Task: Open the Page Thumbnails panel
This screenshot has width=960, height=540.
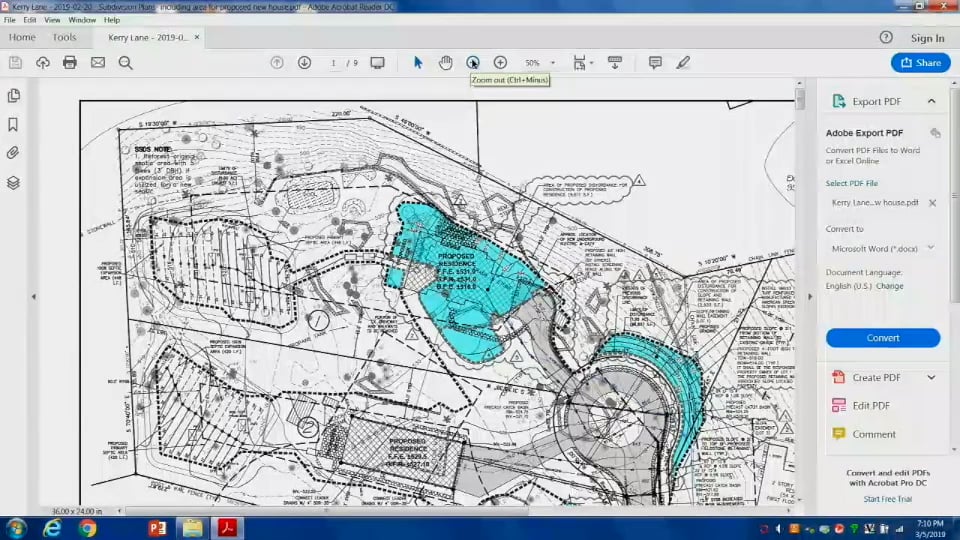Action: coord(13,96)
